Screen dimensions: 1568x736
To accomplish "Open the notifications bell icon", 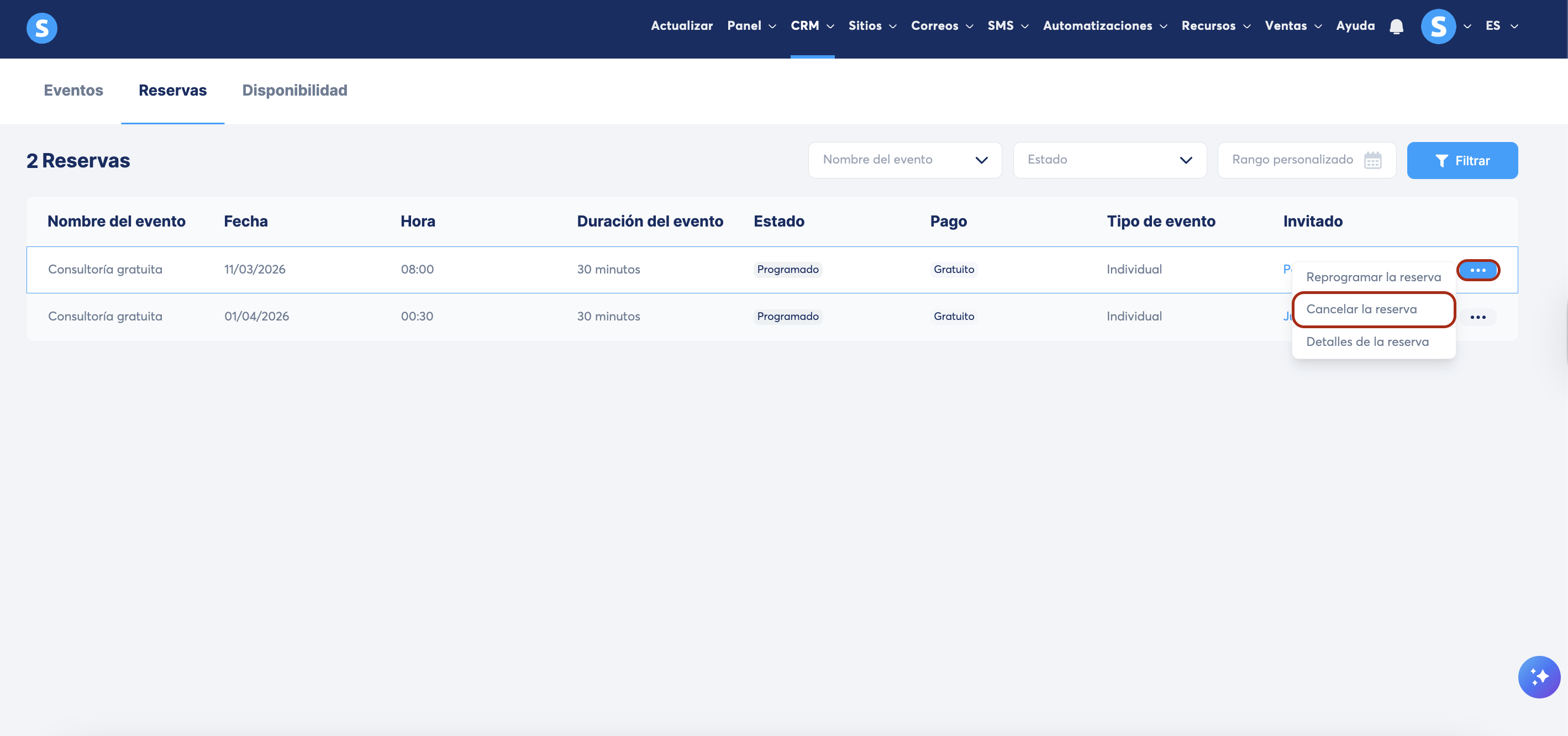I will coord(1396,26).
